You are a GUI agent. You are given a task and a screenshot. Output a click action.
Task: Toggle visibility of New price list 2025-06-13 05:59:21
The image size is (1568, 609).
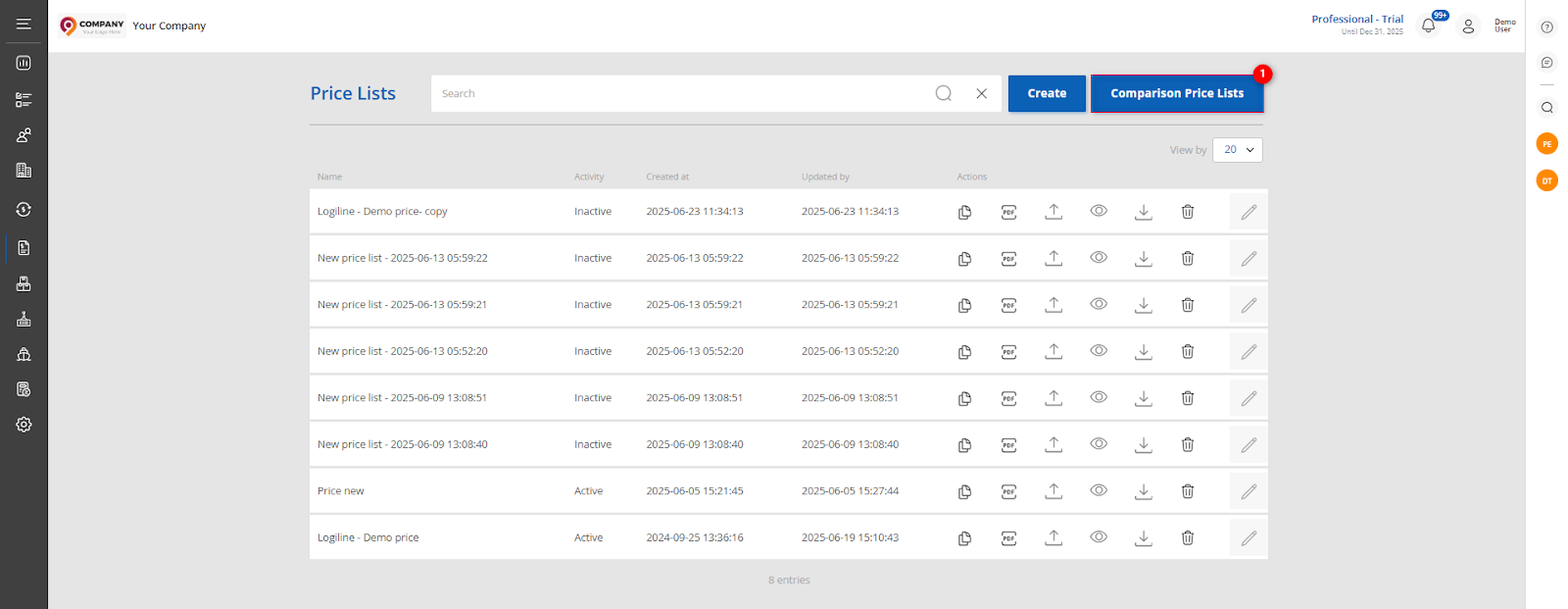coord(1099,304)
